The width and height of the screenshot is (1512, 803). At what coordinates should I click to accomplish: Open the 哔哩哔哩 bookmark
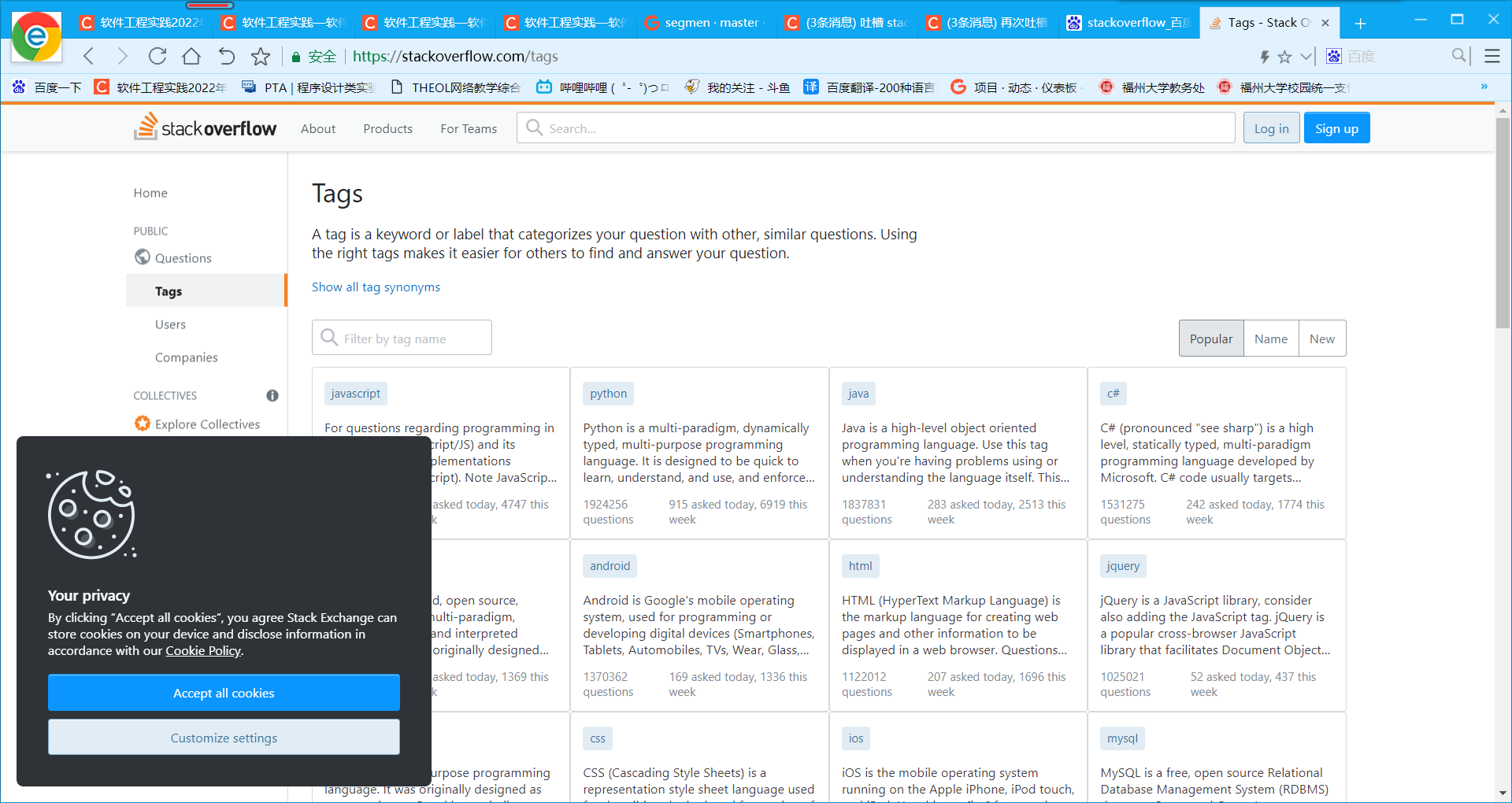602,87
